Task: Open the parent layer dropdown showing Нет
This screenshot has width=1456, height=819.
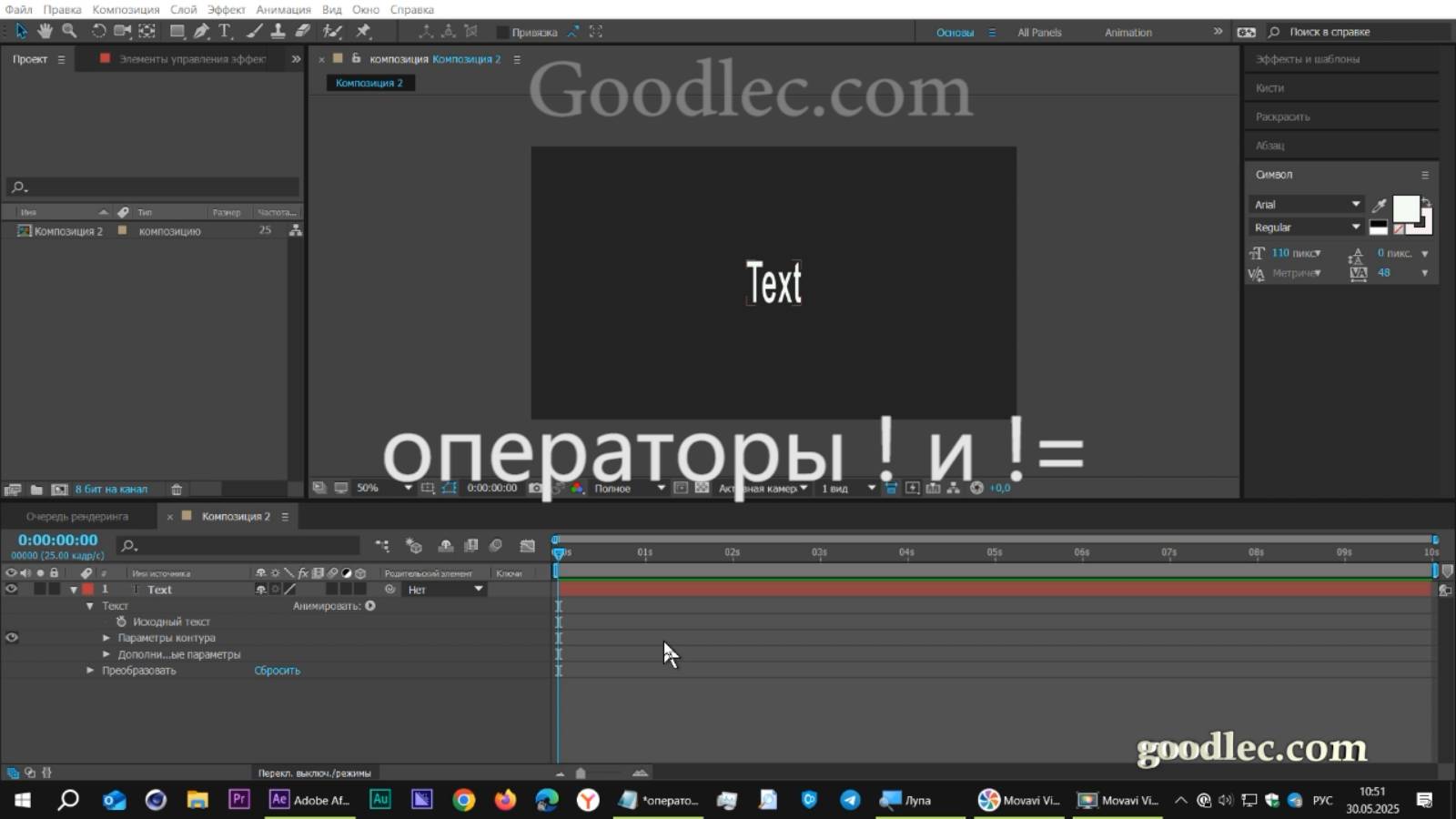Action: point(443,589)
